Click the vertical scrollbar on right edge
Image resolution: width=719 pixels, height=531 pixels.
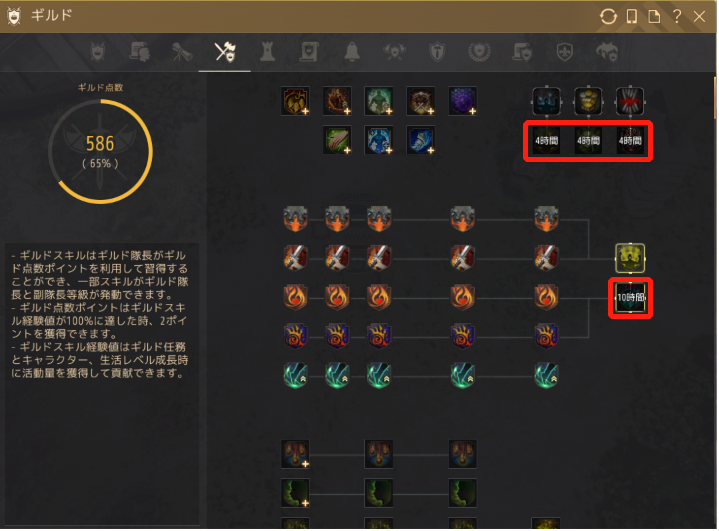point(715,98)
